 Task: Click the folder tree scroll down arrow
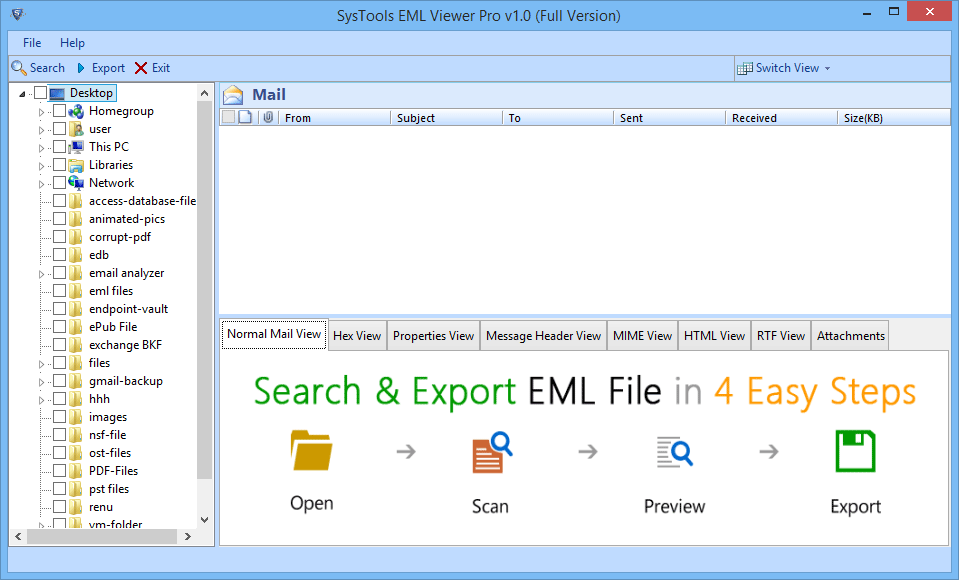tap(205, 520)
